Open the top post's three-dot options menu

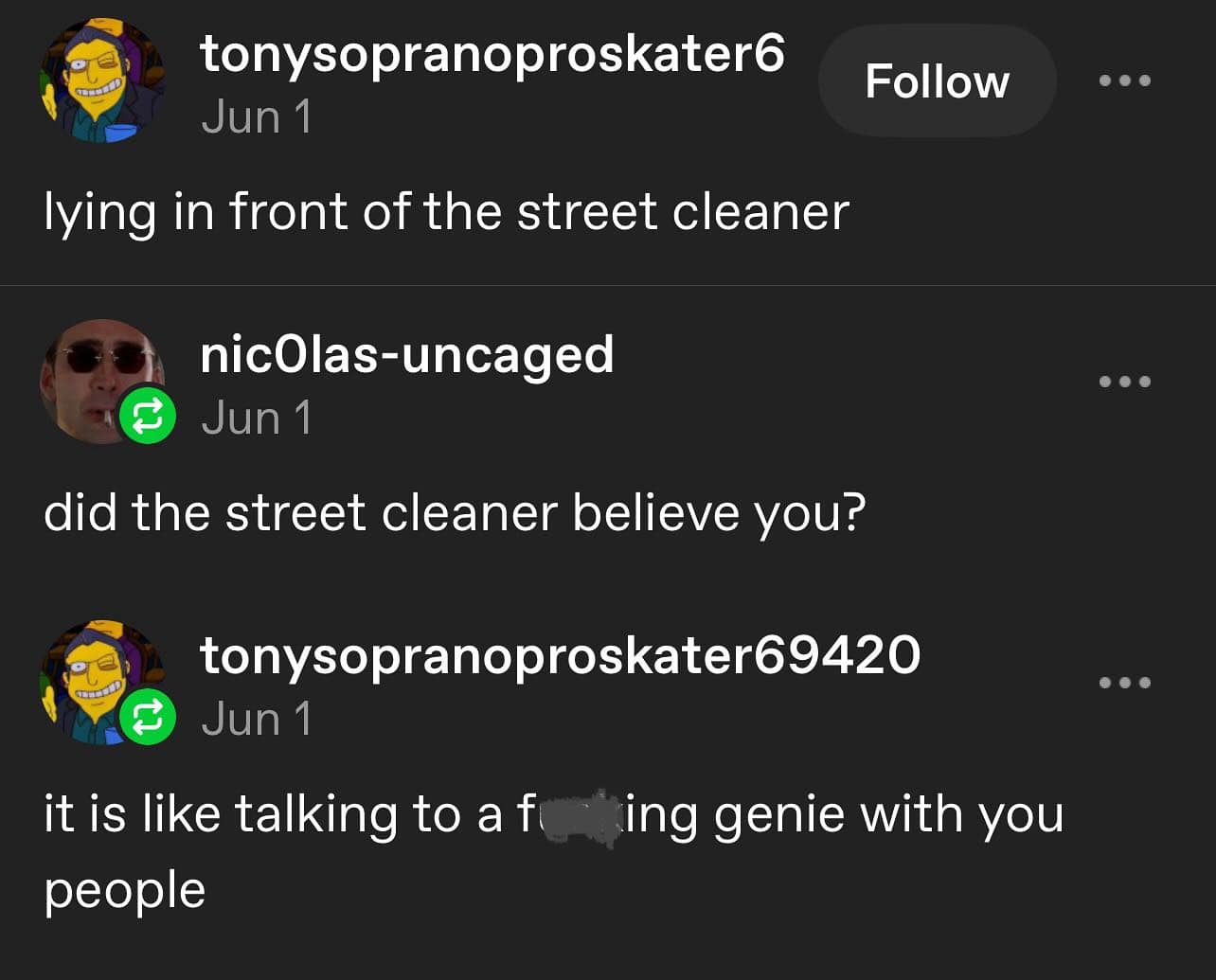pos(1124,80)
